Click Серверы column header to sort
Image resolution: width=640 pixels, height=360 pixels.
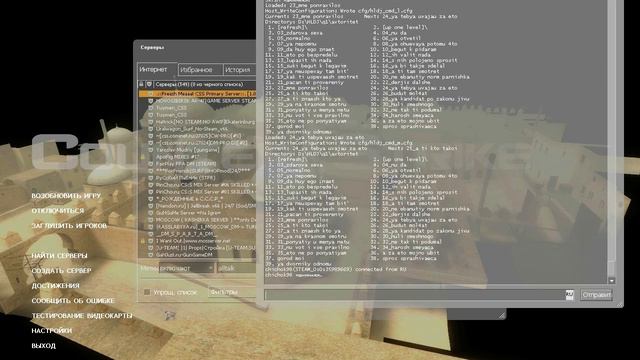[x=205, y=84]
